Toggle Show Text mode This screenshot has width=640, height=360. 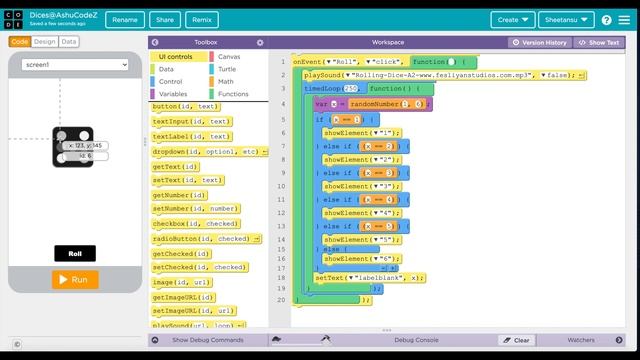click(599, 42)
